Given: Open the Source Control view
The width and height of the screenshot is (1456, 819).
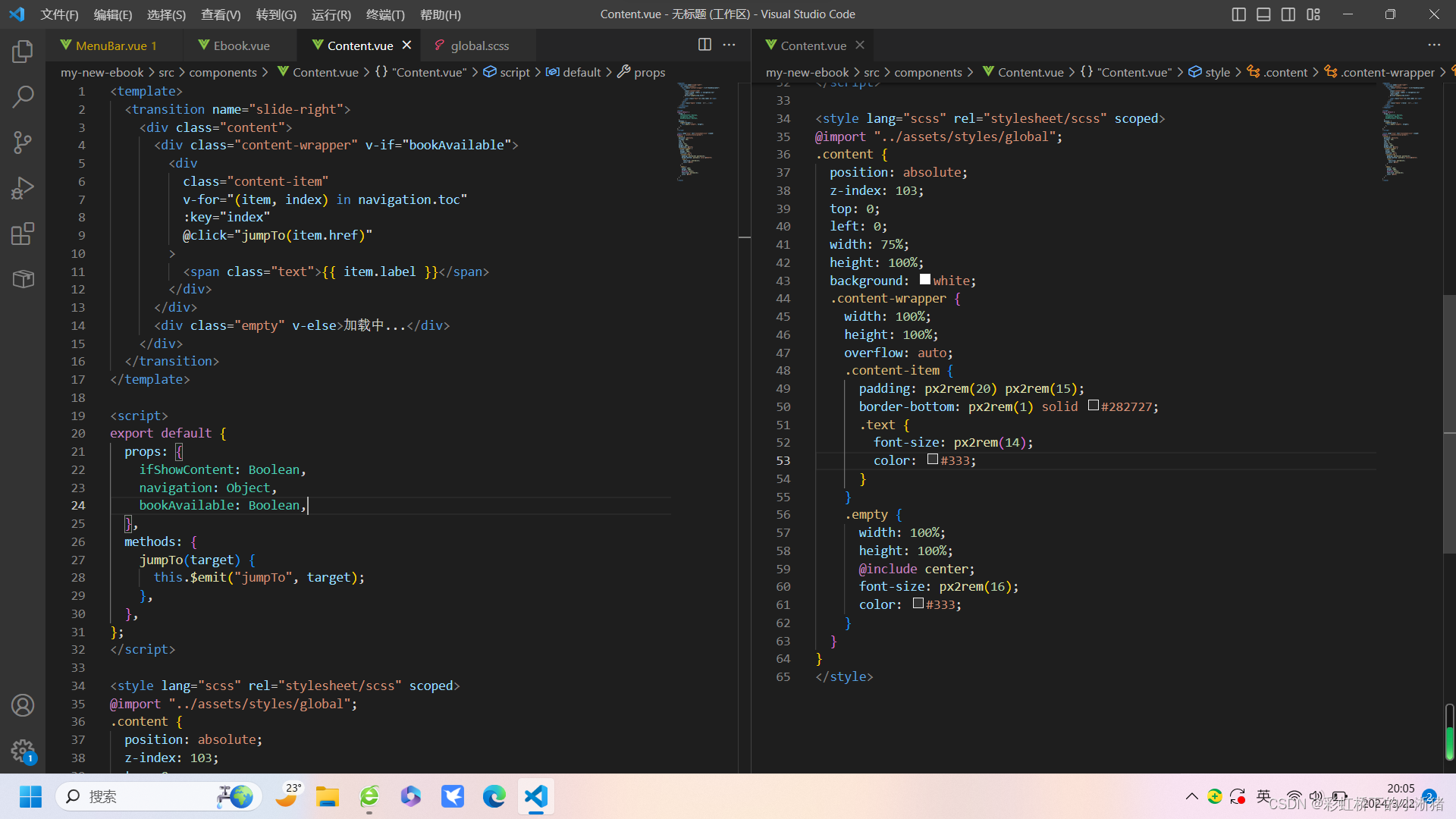Looking at the screenshot, I should click(23, 143).
